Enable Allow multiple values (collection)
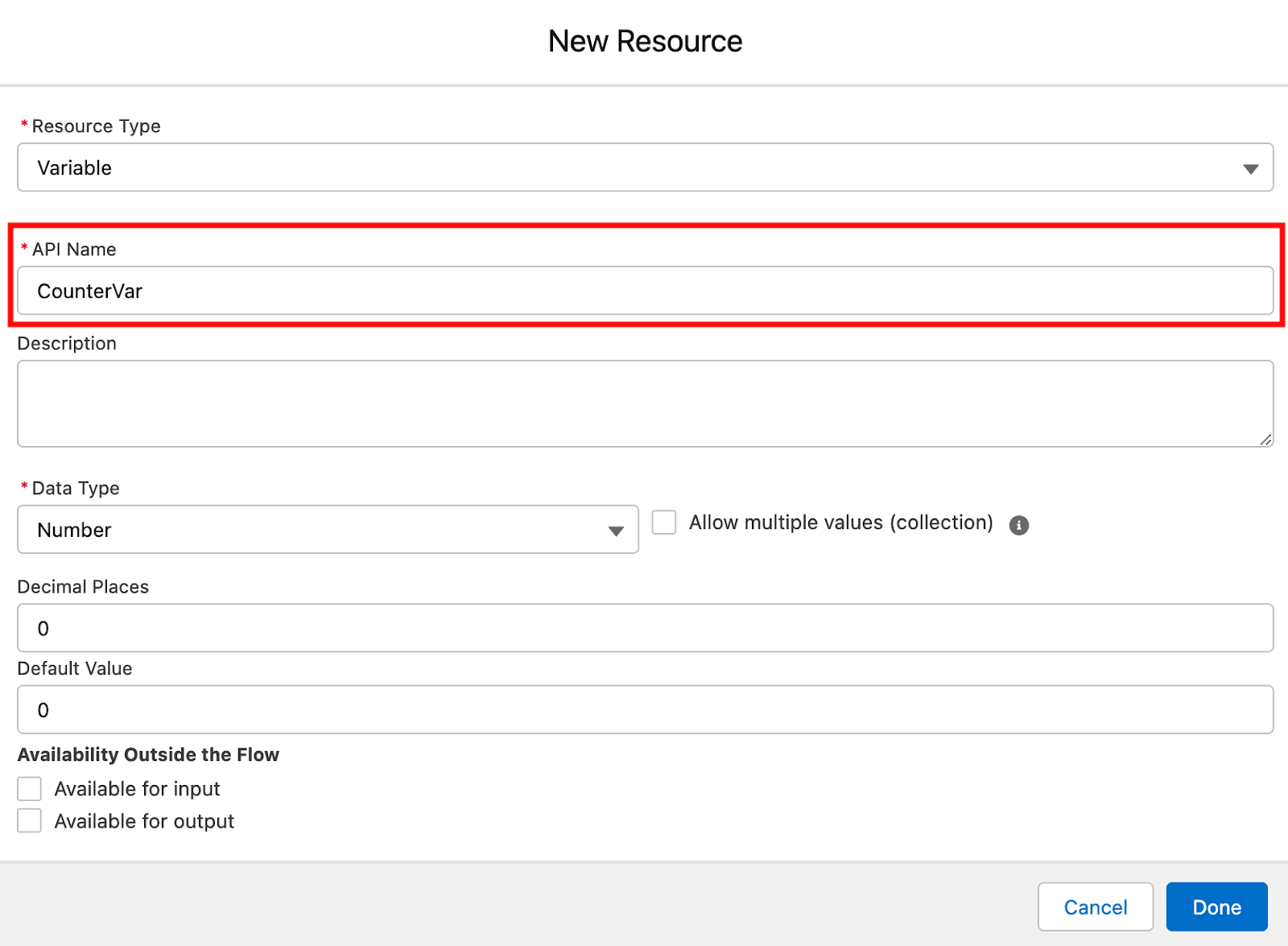The height and width of the screenshot is (946, 1288). pyautogui.click(x=663, y=523)
